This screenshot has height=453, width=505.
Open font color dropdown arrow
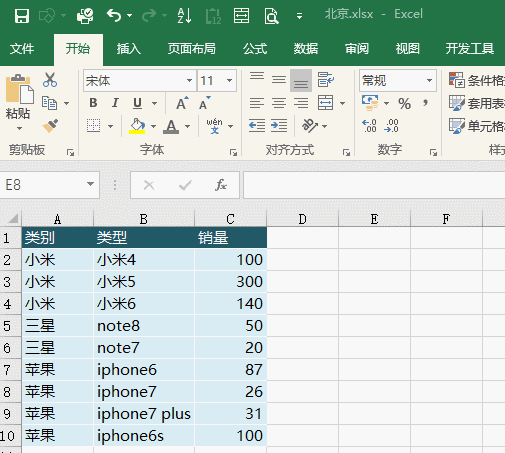pyautogui.click(x=187, y=126)
